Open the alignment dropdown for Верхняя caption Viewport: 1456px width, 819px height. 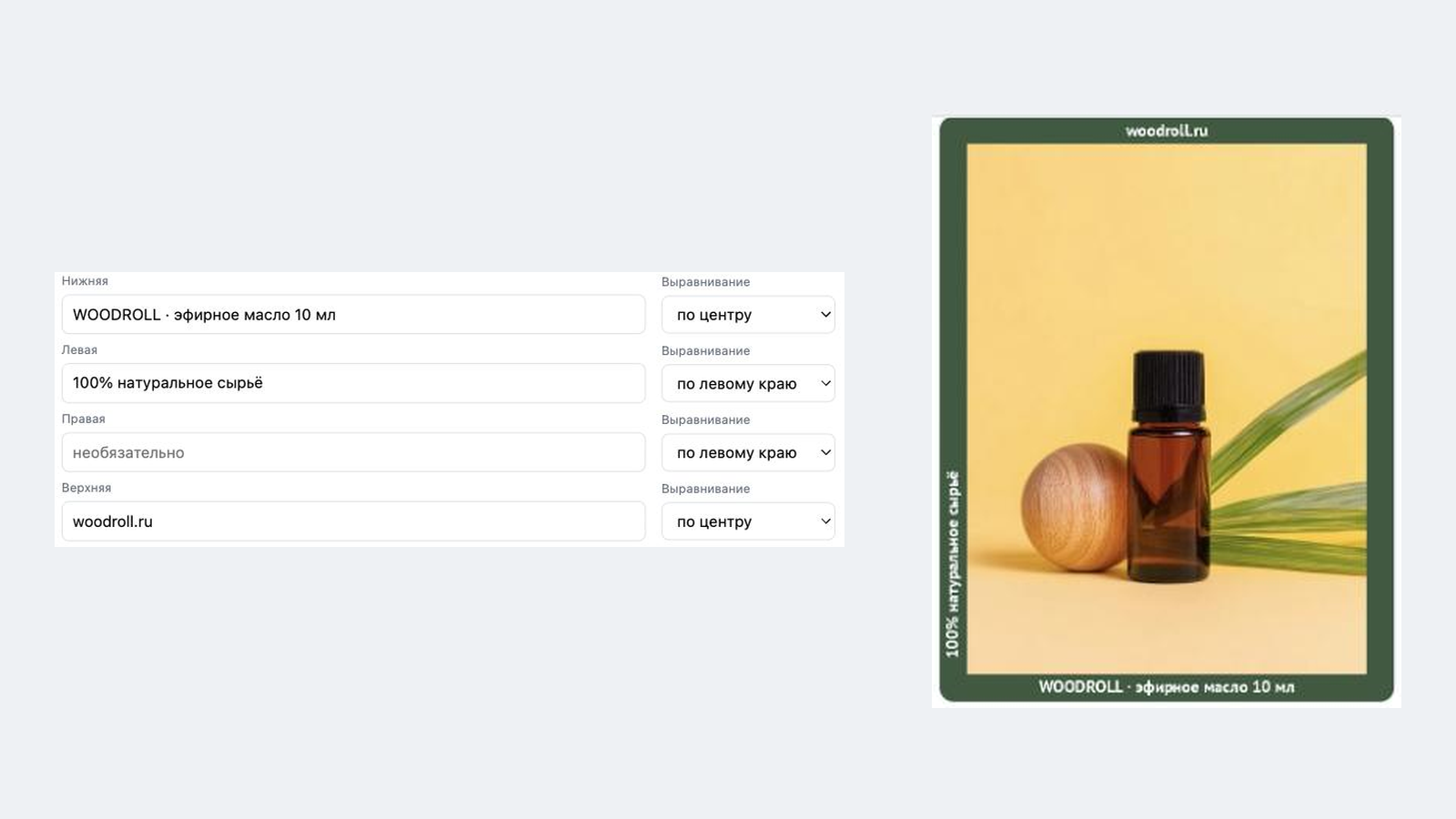tap(748, 521)
